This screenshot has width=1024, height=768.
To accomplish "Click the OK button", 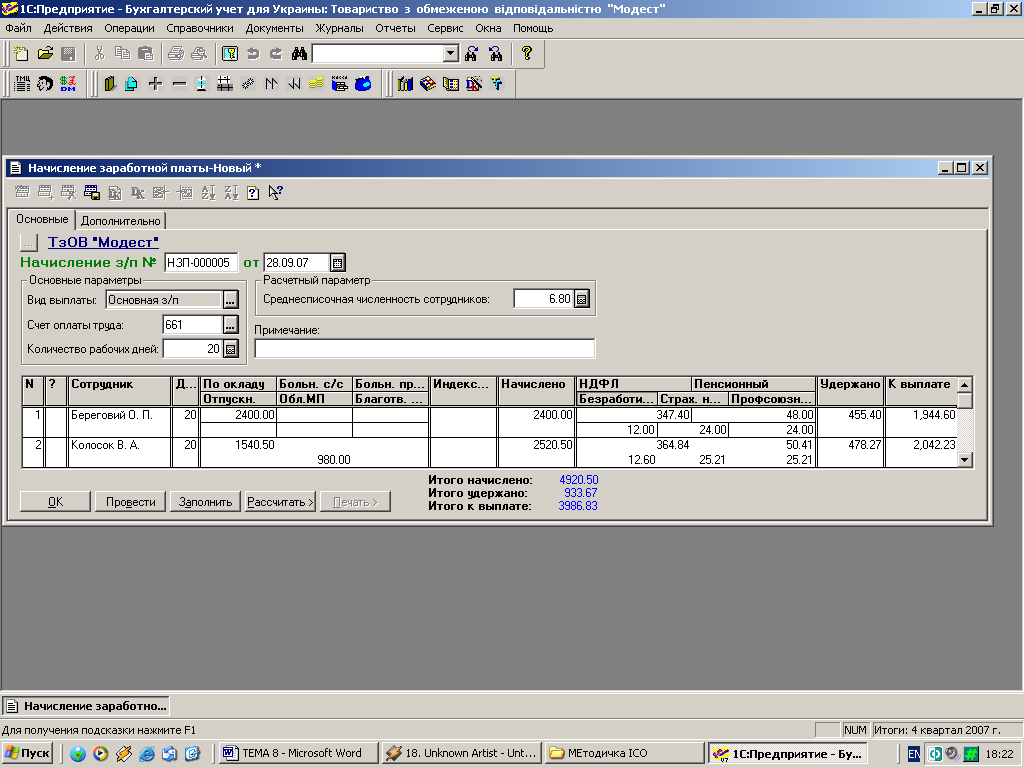I will click(56, 502).
